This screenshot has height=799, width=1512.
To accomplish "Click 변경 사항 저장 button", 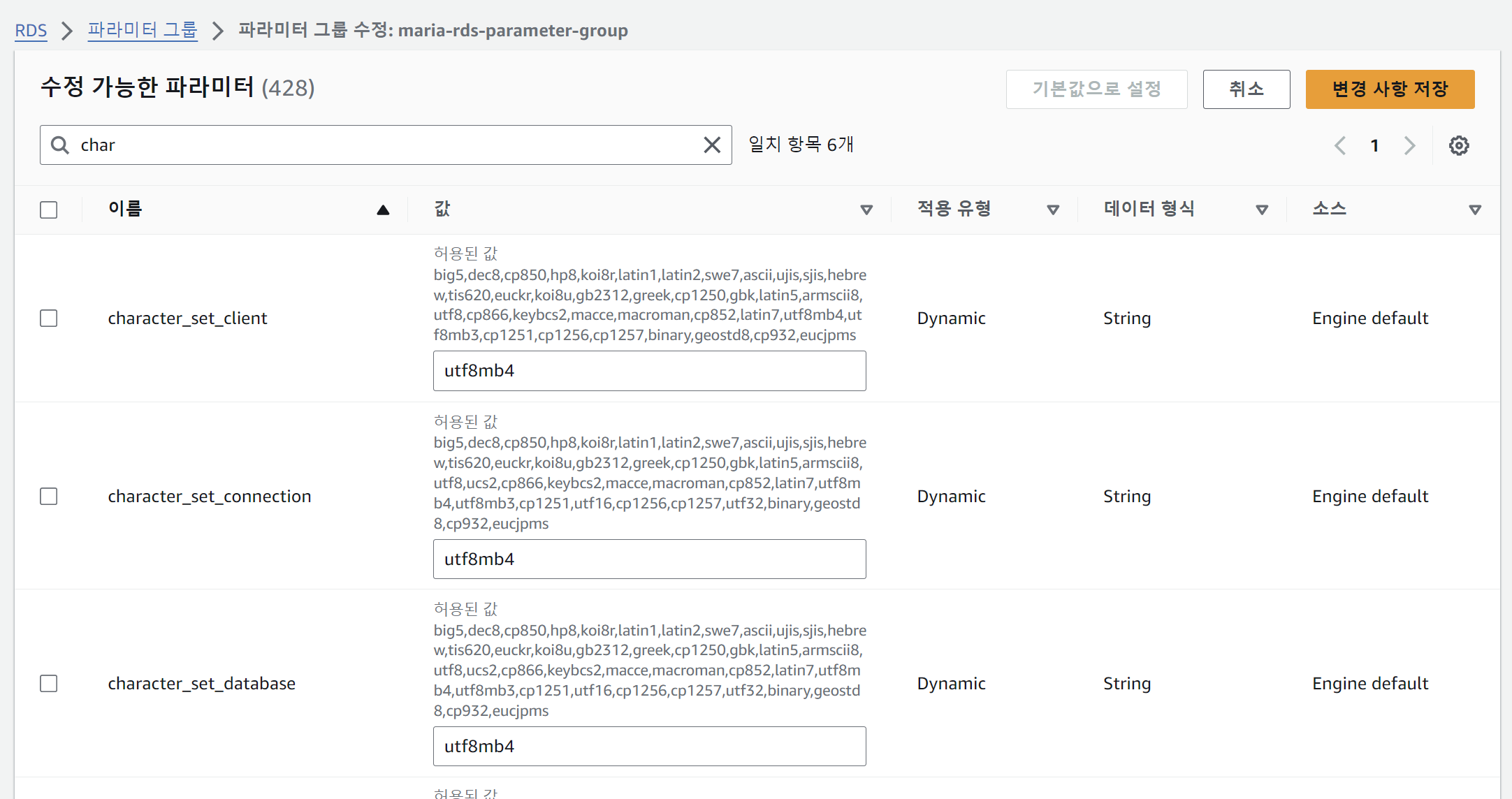I will (x=1390, y=89).
